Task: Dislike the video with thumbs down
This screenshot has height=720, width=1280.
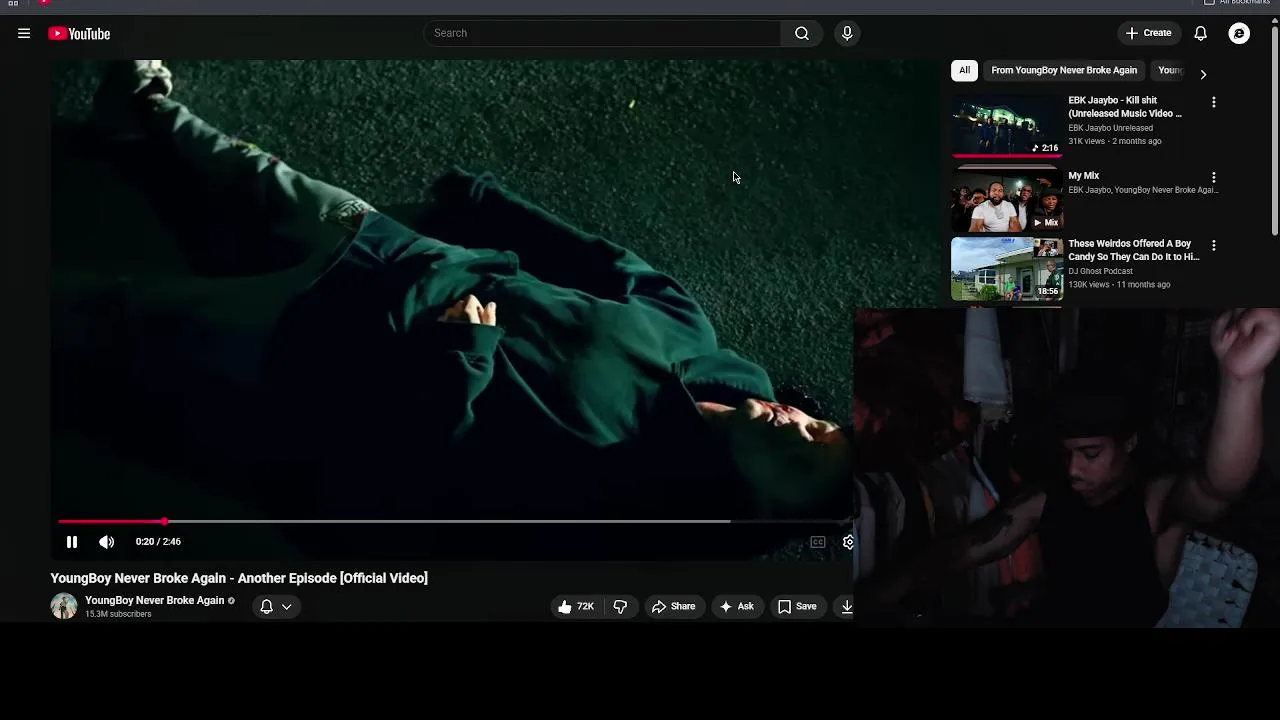Action: (620, 606)
